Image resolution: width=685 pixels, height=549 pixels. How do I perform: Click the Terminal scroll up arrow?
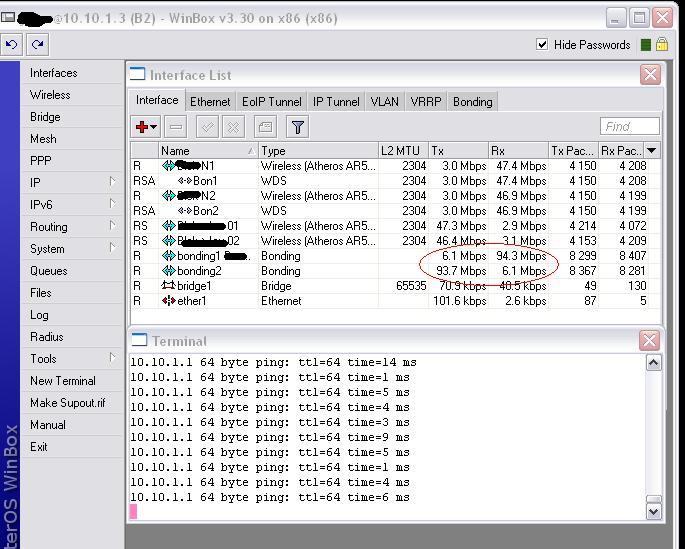click(x=654, y=363)
